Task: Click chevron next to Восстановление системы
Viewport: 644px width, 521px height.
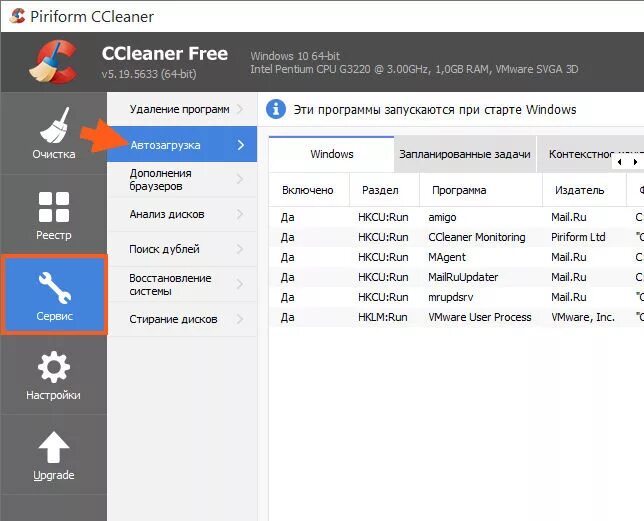Action: coord(241,284)
